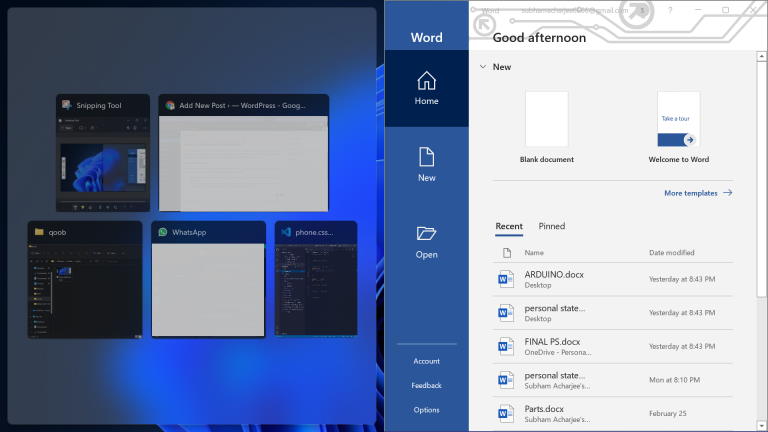The height and width of the screenshot is (432, 768).
Task: Choose the qoob File Explorer window thumbnail
Action: click(85, 286)
